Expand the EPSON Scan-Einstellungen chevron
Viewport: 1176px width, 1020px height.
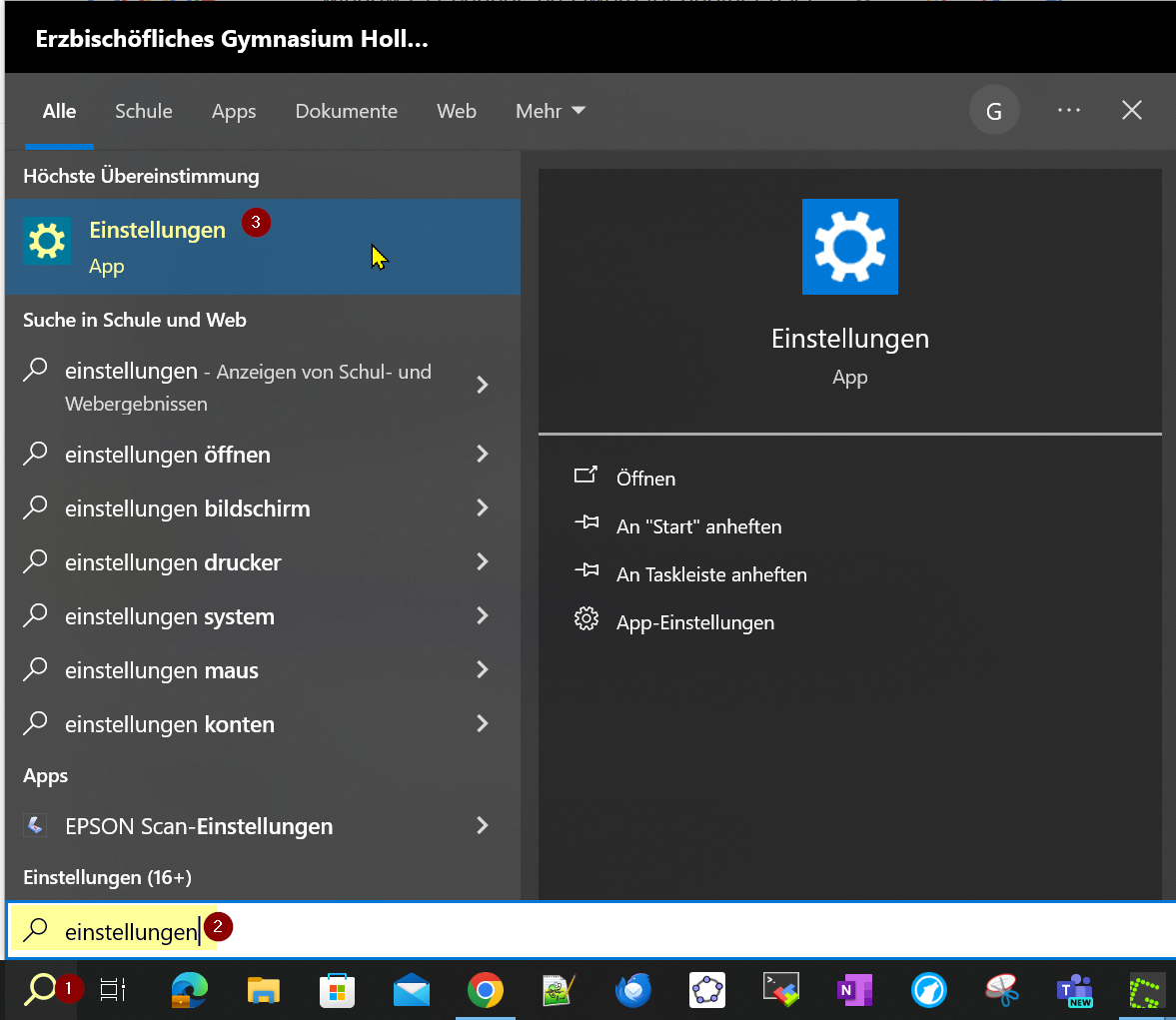[483, 826]
